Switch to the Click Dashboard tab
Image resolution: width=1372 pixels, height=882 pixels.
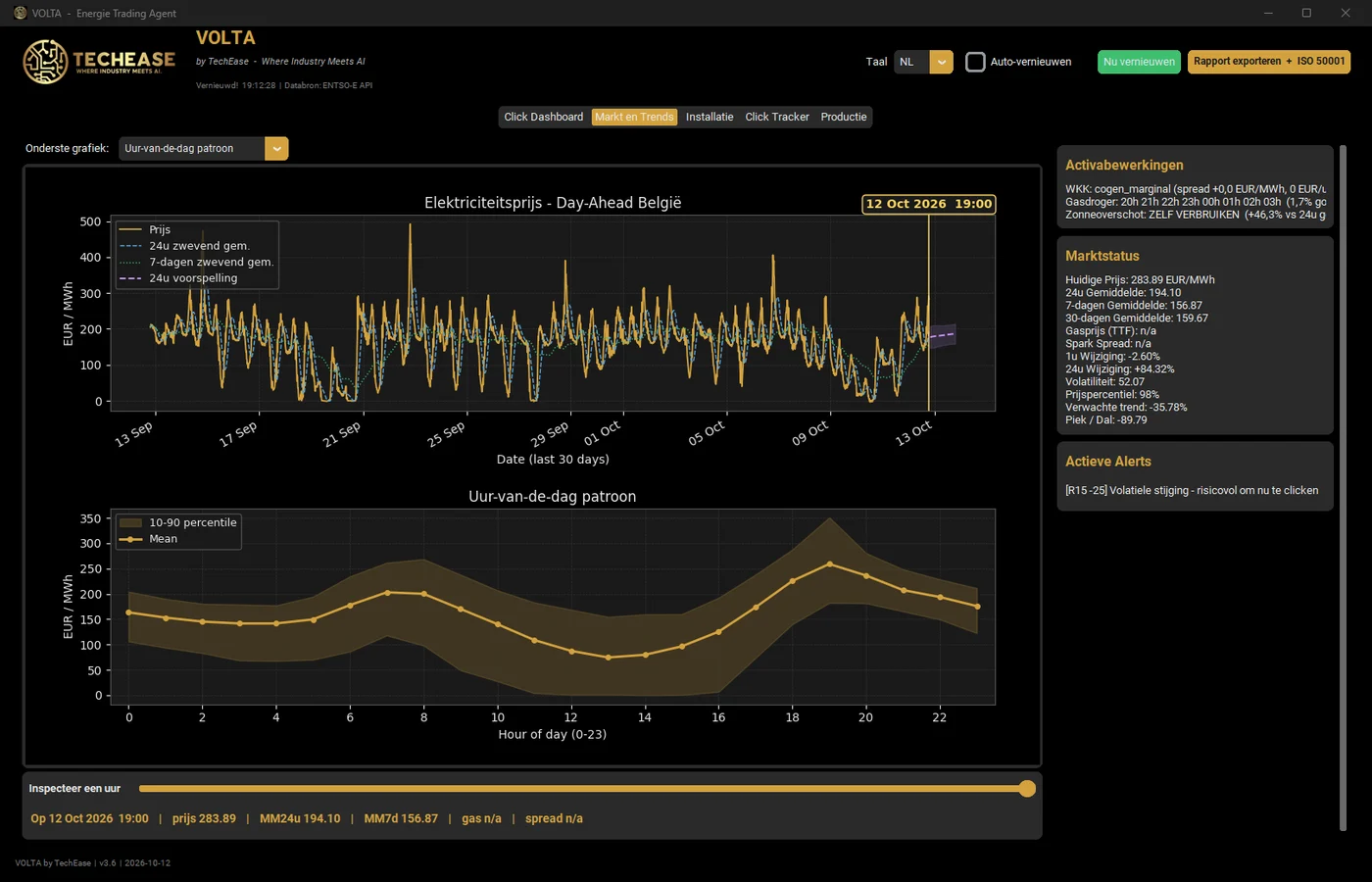pos(543,117)
